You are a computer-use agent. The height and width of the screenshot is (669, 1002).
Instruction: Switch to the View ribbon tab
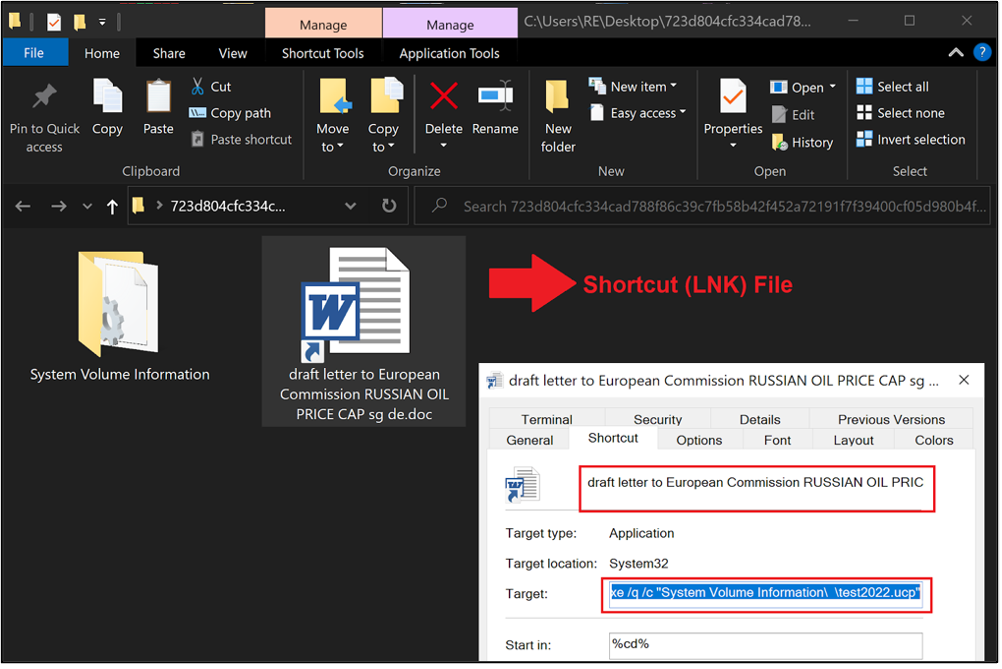(x=233, y=53)
